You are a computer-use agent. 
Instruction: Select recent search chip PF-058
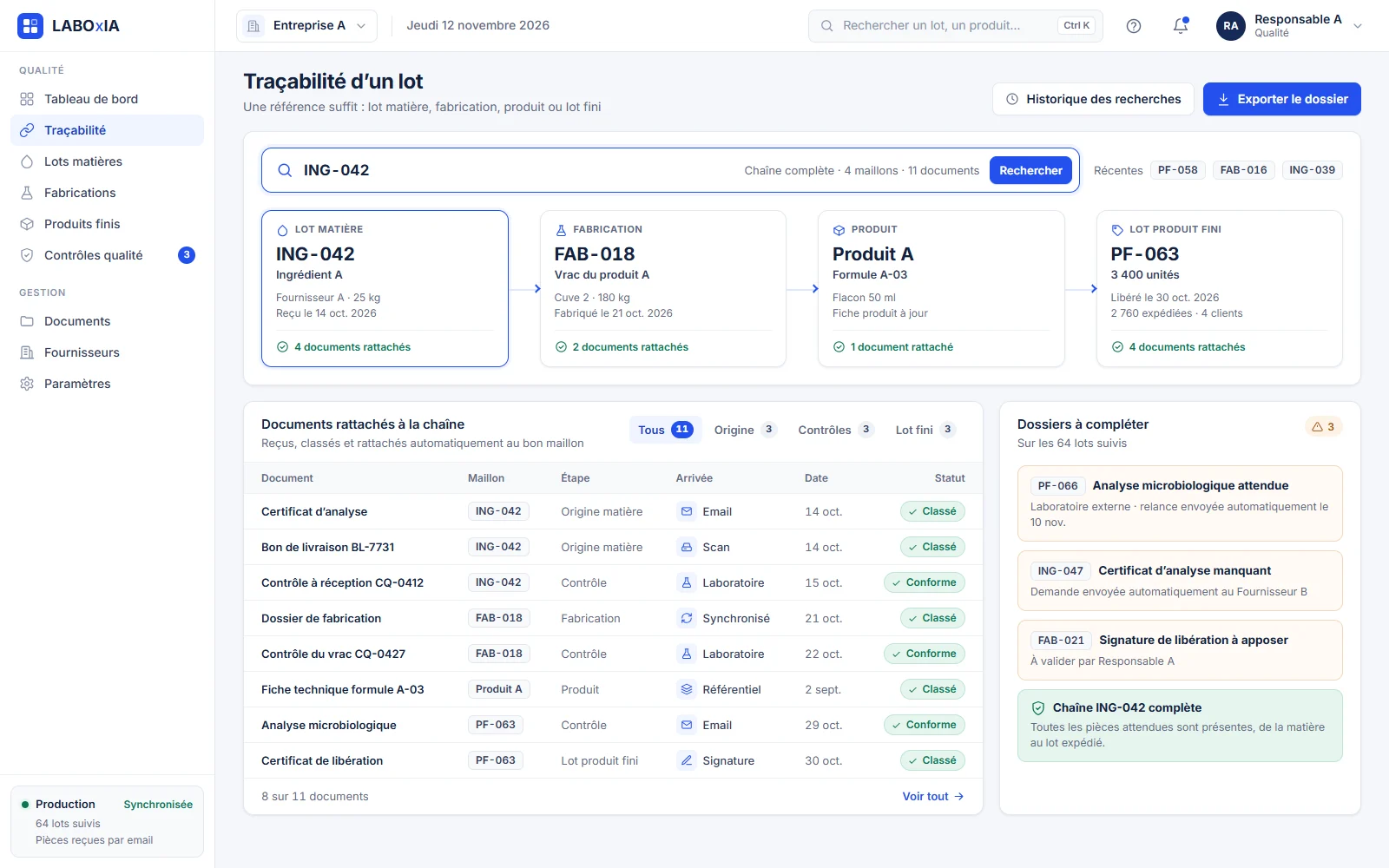pyautogui.click(x=1177, y=170)
